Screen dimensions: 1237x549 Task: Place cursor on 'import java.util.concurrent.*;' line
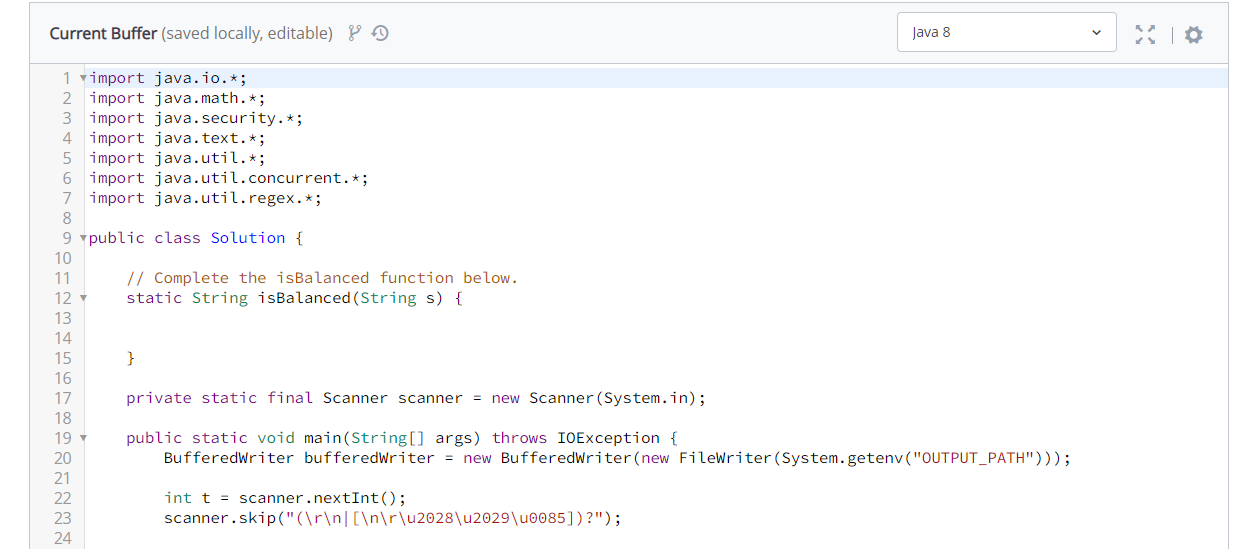coord(229,178)
